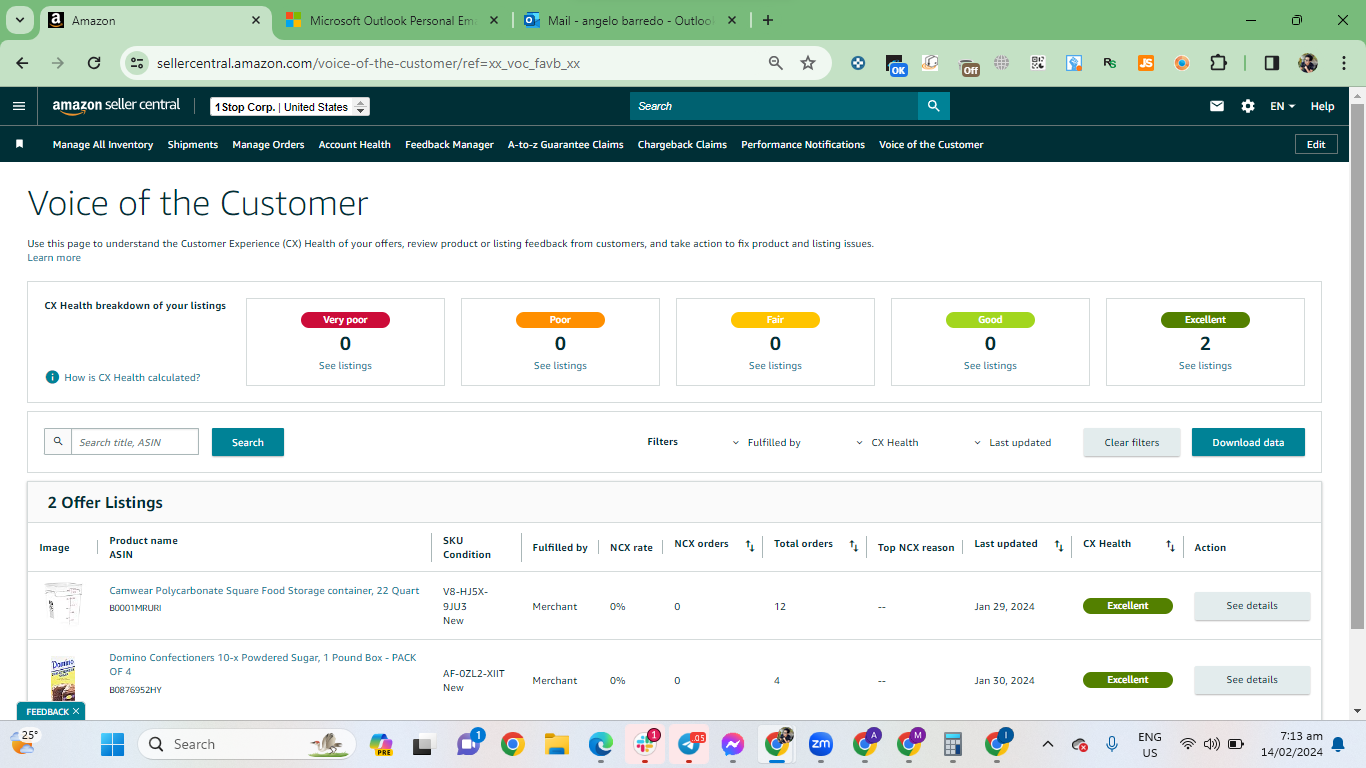Click the Search title, ASIN input field
The height and width of the screenshot is (768, 1366).
134,442
